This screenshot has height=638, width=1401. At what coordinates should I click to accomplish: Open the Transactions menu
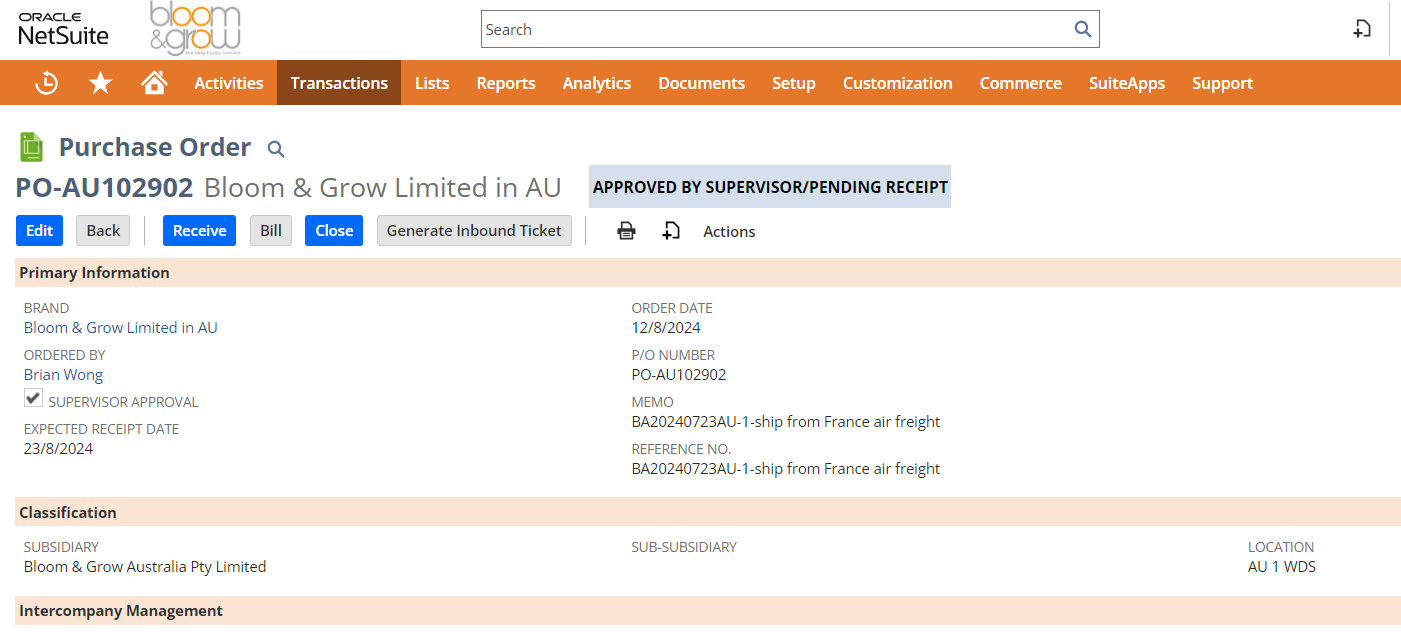coord(339,83)
